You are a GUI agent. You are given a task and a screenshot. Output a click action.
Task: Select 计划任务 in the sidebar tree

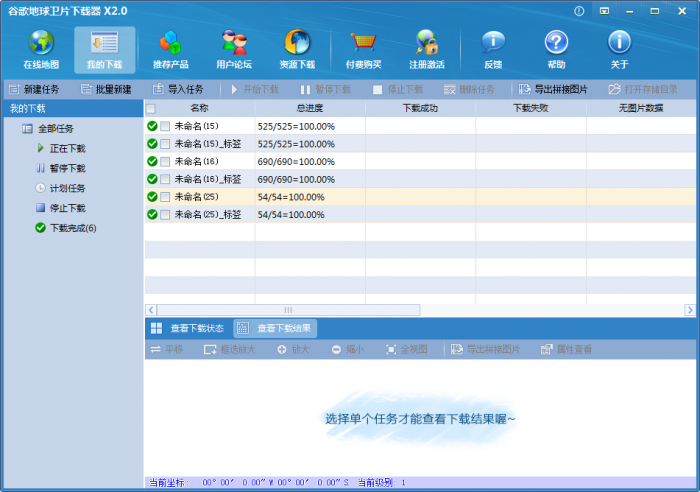point(61,188)
